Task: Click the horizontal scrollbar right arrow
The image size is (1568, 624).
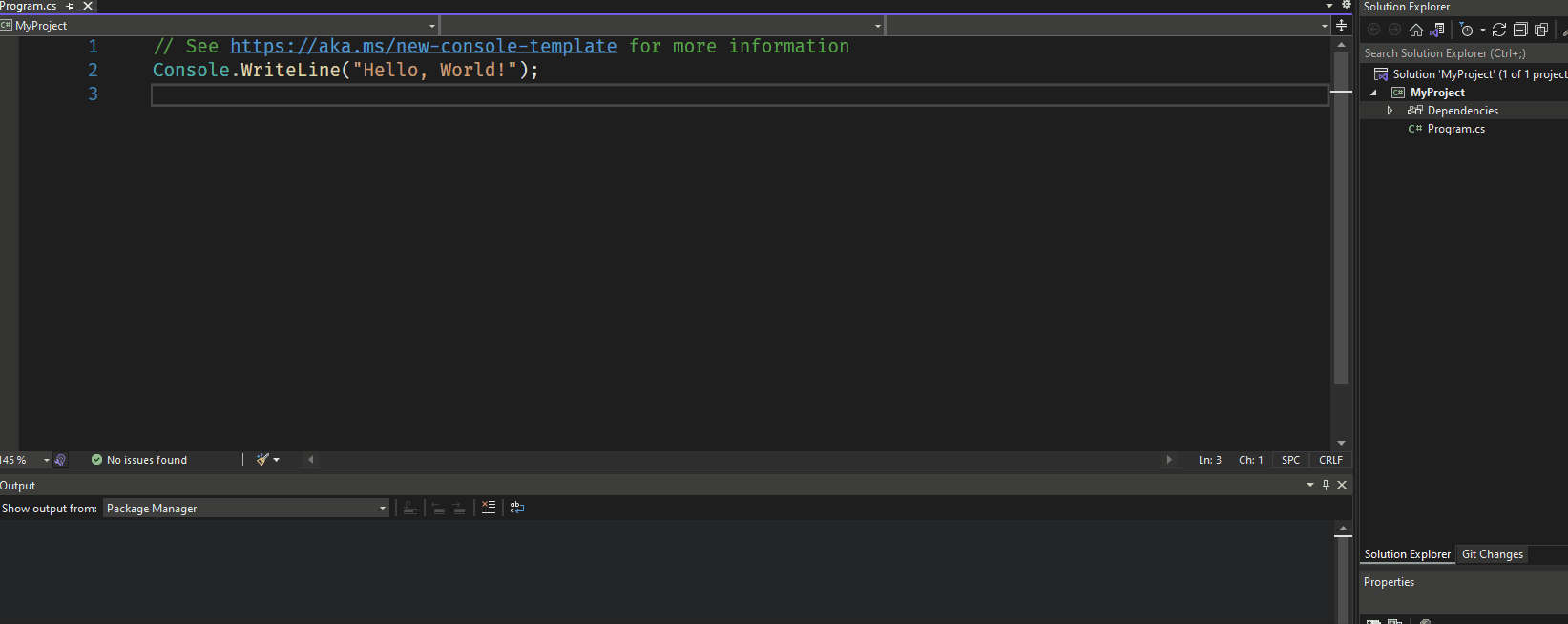Action: 1169,460
